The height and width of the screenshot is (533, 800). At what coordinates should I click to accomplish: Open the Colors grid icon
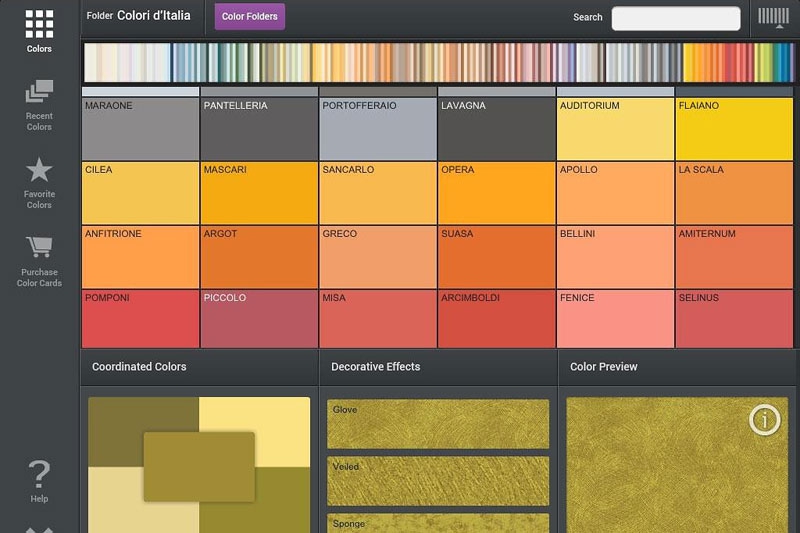coord(39,24)
